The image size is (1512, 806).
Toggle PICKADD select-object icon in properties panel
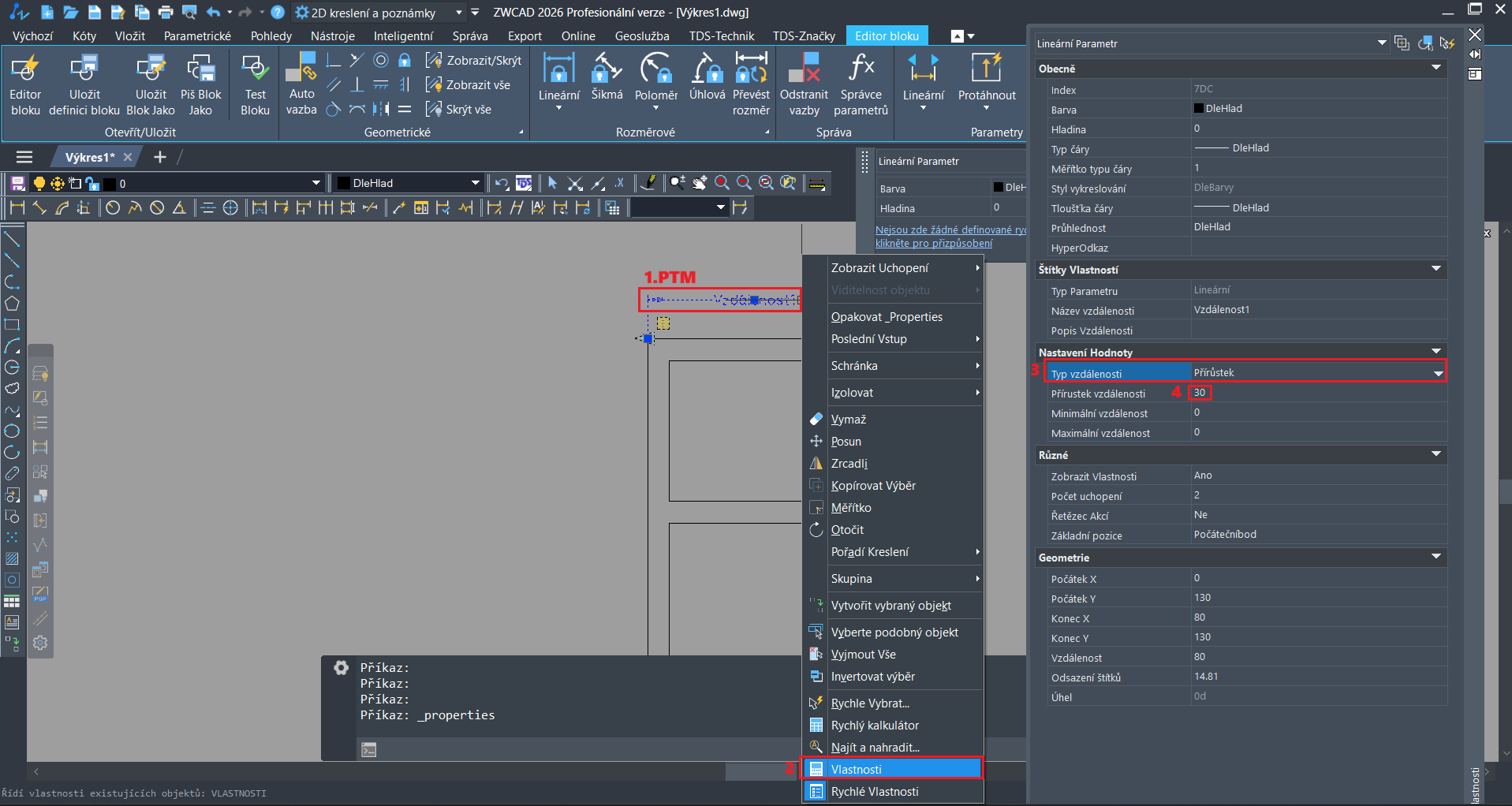(1402, 43)
